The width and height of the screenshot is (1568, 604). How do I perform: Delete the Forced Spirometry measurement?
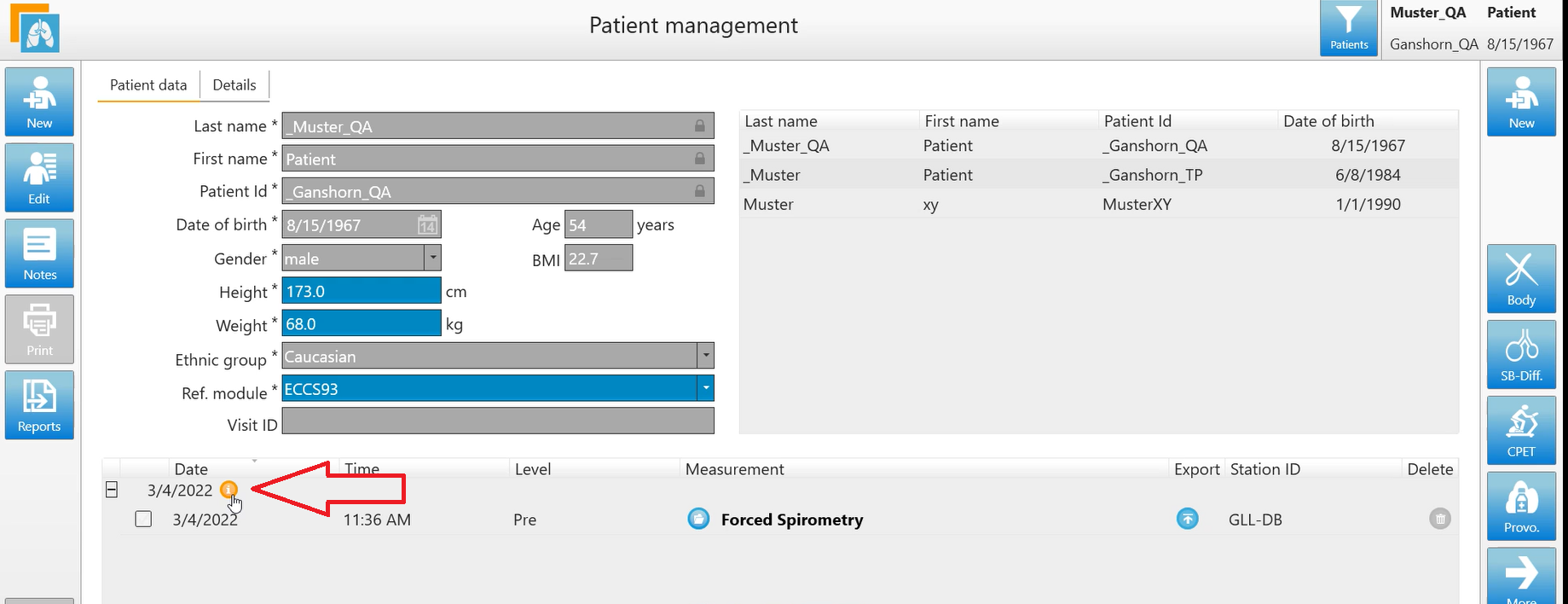(1439, 519)
